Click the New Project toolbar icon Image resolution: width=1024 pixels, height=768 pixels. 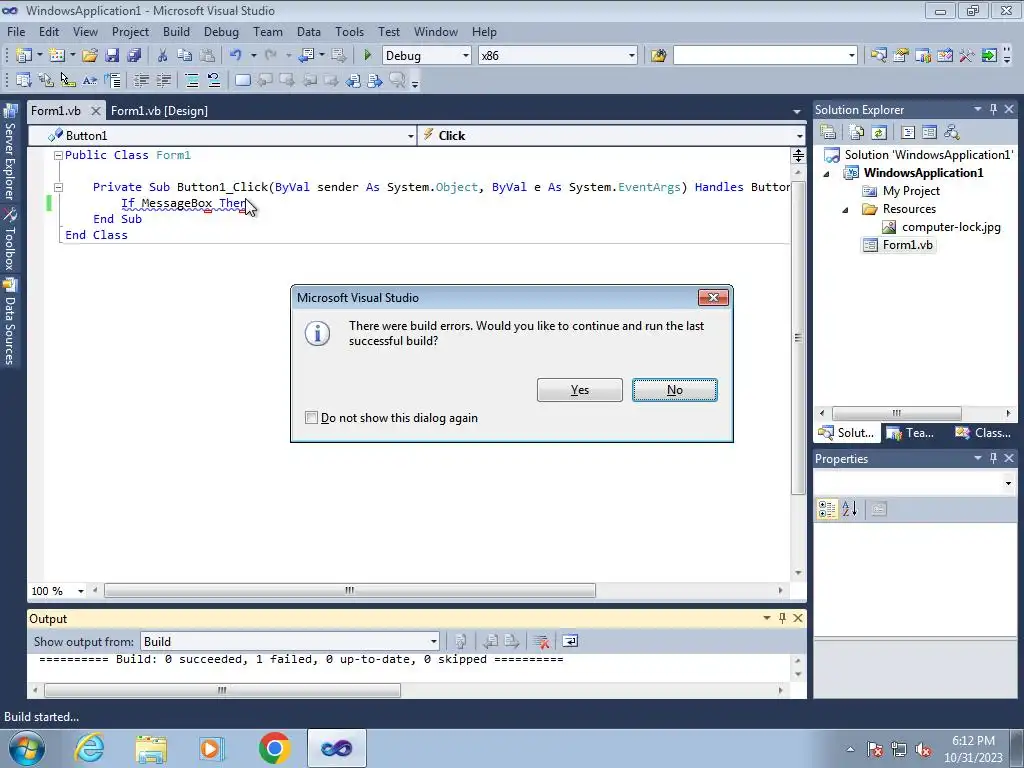click(x=24, y=56)
